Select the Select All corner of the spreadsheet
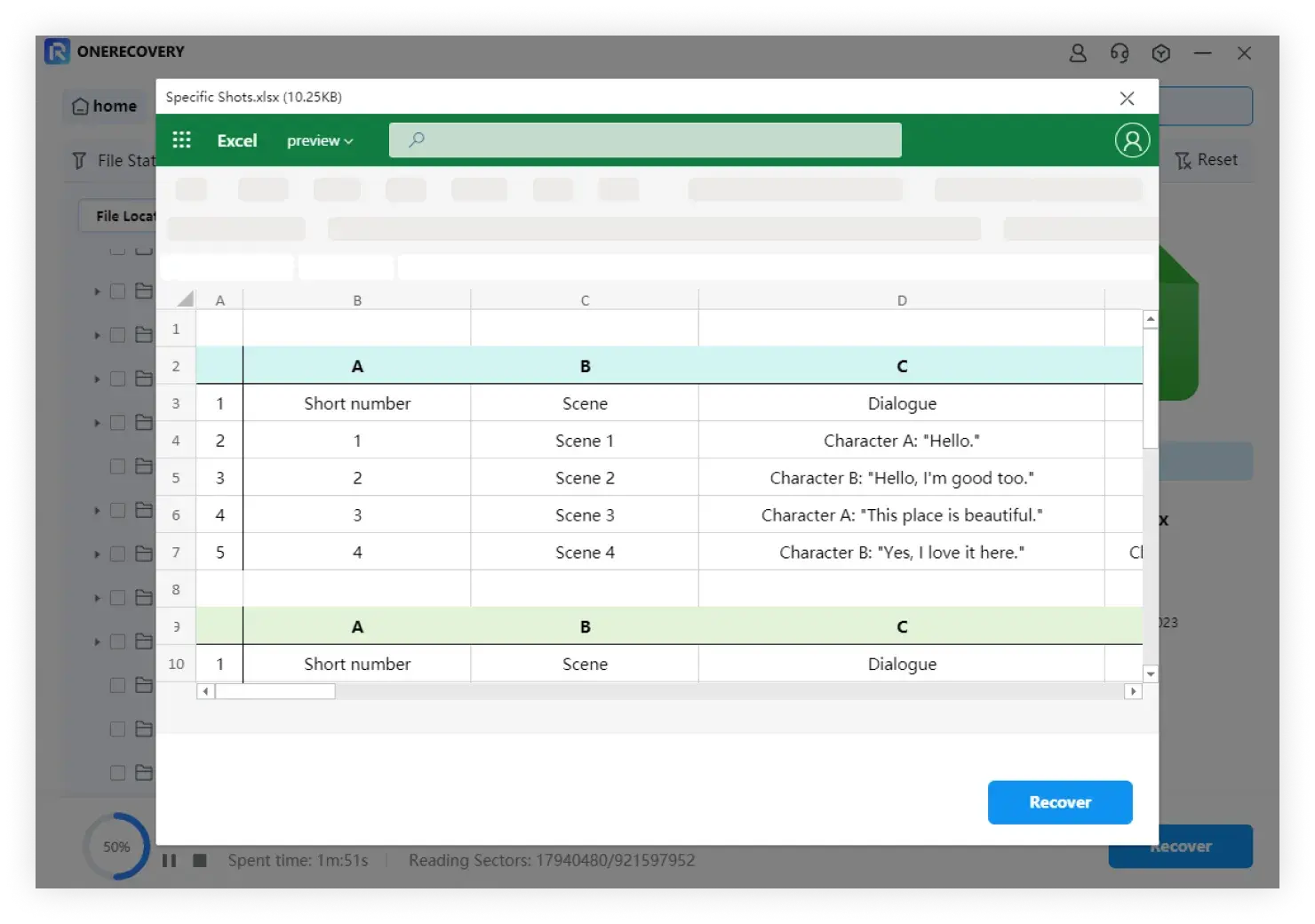 tap(185, 299)
